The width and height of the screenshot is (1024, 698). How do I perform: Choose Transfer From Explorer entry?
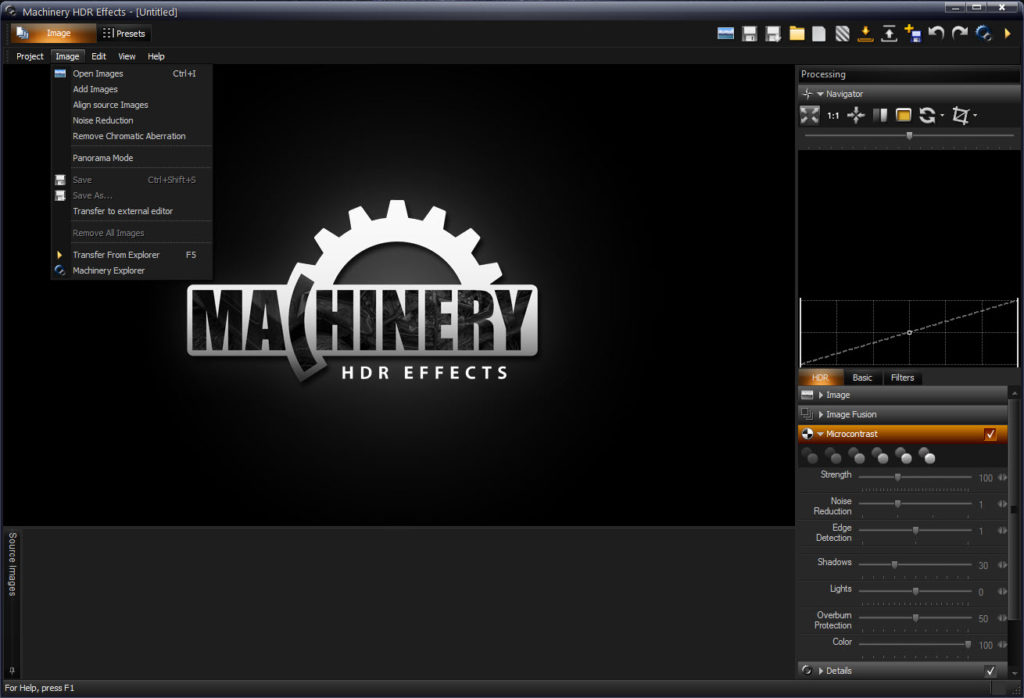click(x=132, y=255)
